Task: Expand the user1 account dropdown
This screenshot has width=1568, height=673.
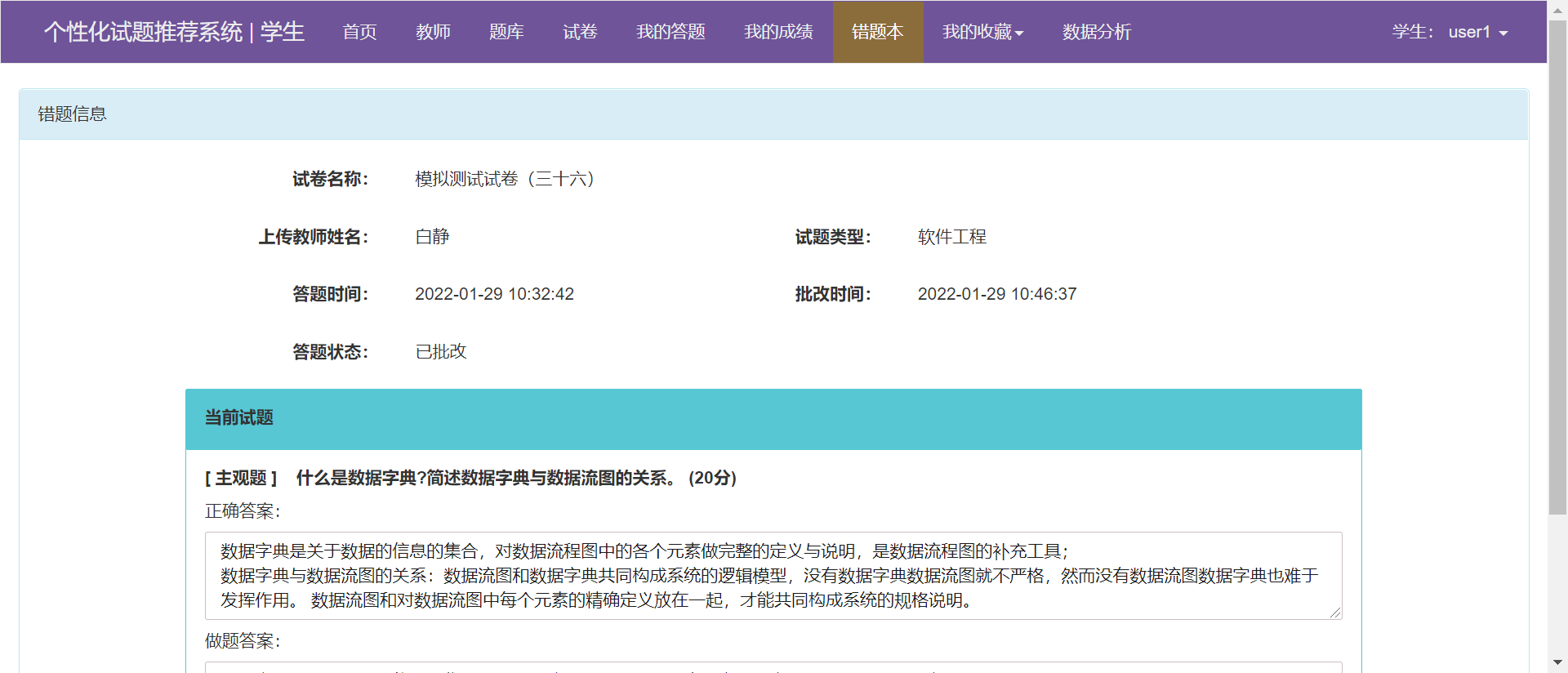Action: pyautogui.click(x=1478, y=32)
